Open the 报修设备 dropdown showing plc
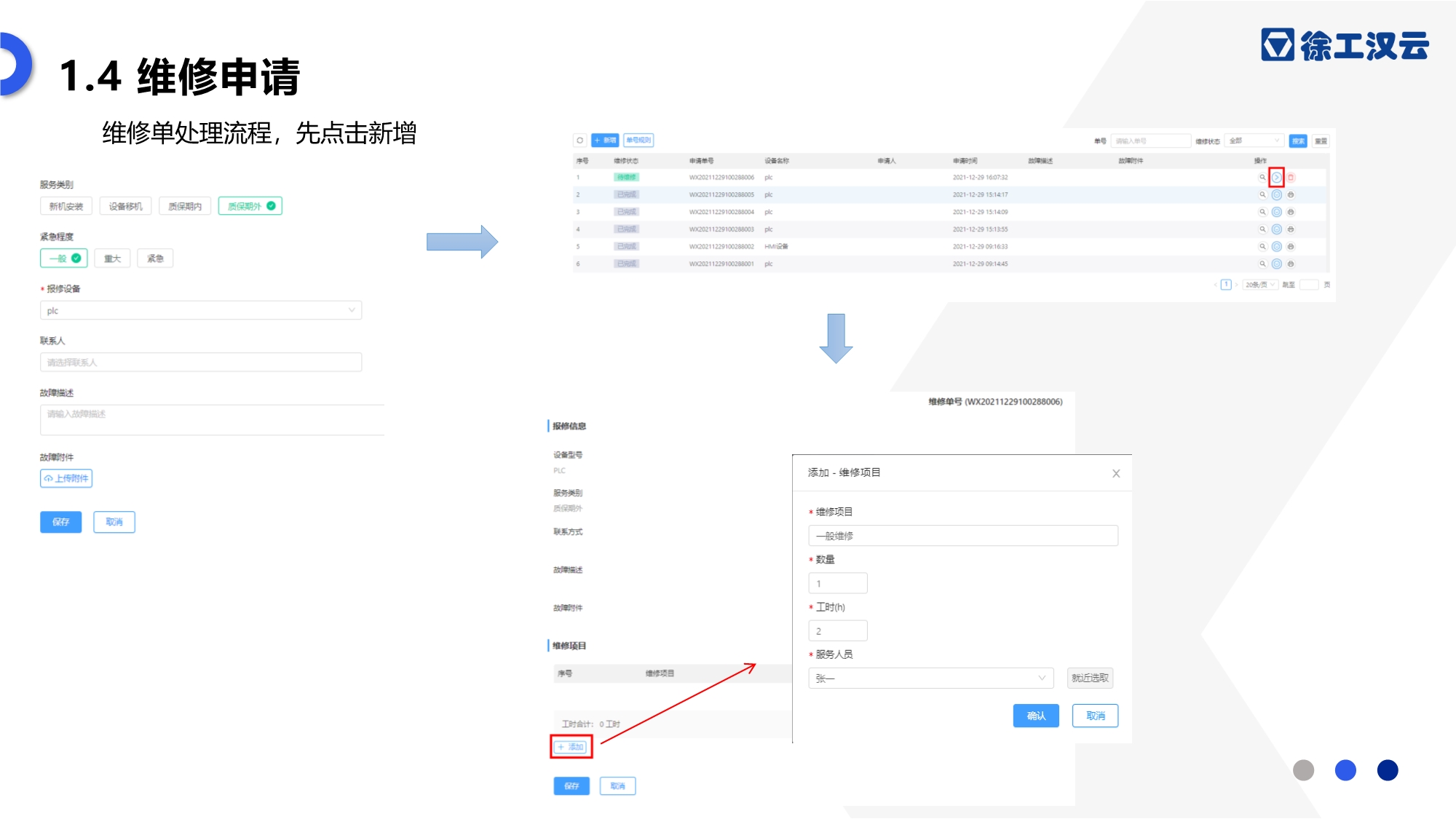This screenshot has width=1456, height=819. (x=201, y=311)
